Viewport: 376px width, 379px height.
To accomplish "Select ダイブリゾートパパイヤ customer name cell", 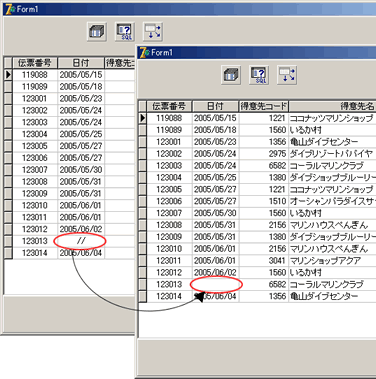I will tap(332, 154).
